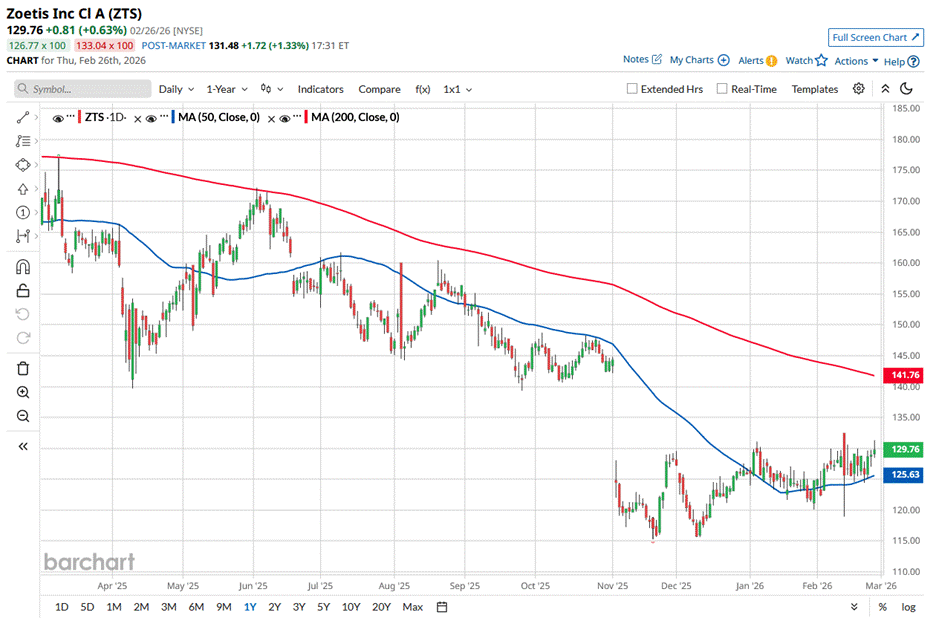Zoom in with the magnifier plus

tap(23, 392)
